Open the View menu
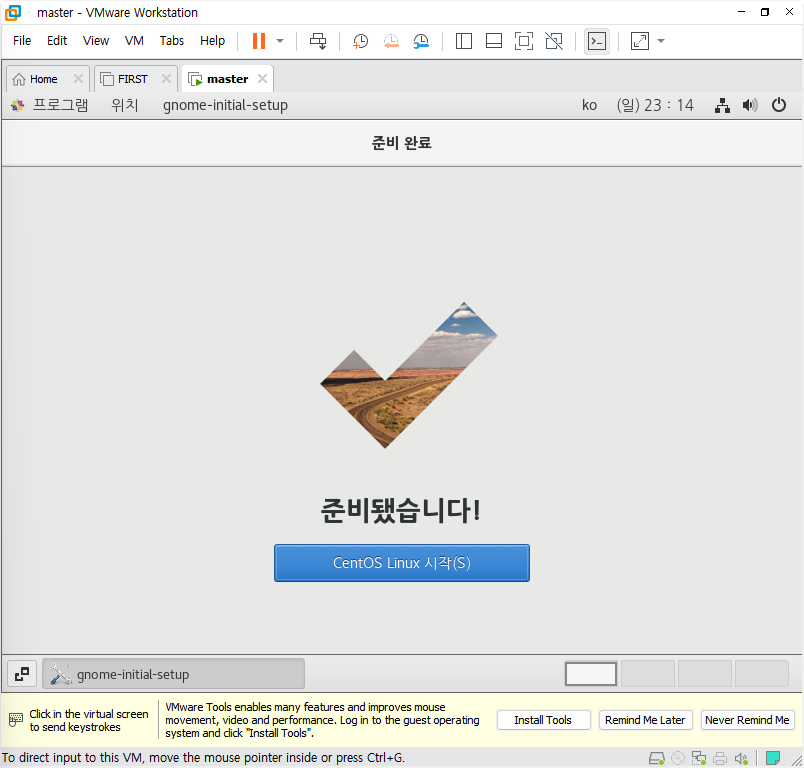The height and width of the screenshot is (768, 804). click(x=96, y=41)
